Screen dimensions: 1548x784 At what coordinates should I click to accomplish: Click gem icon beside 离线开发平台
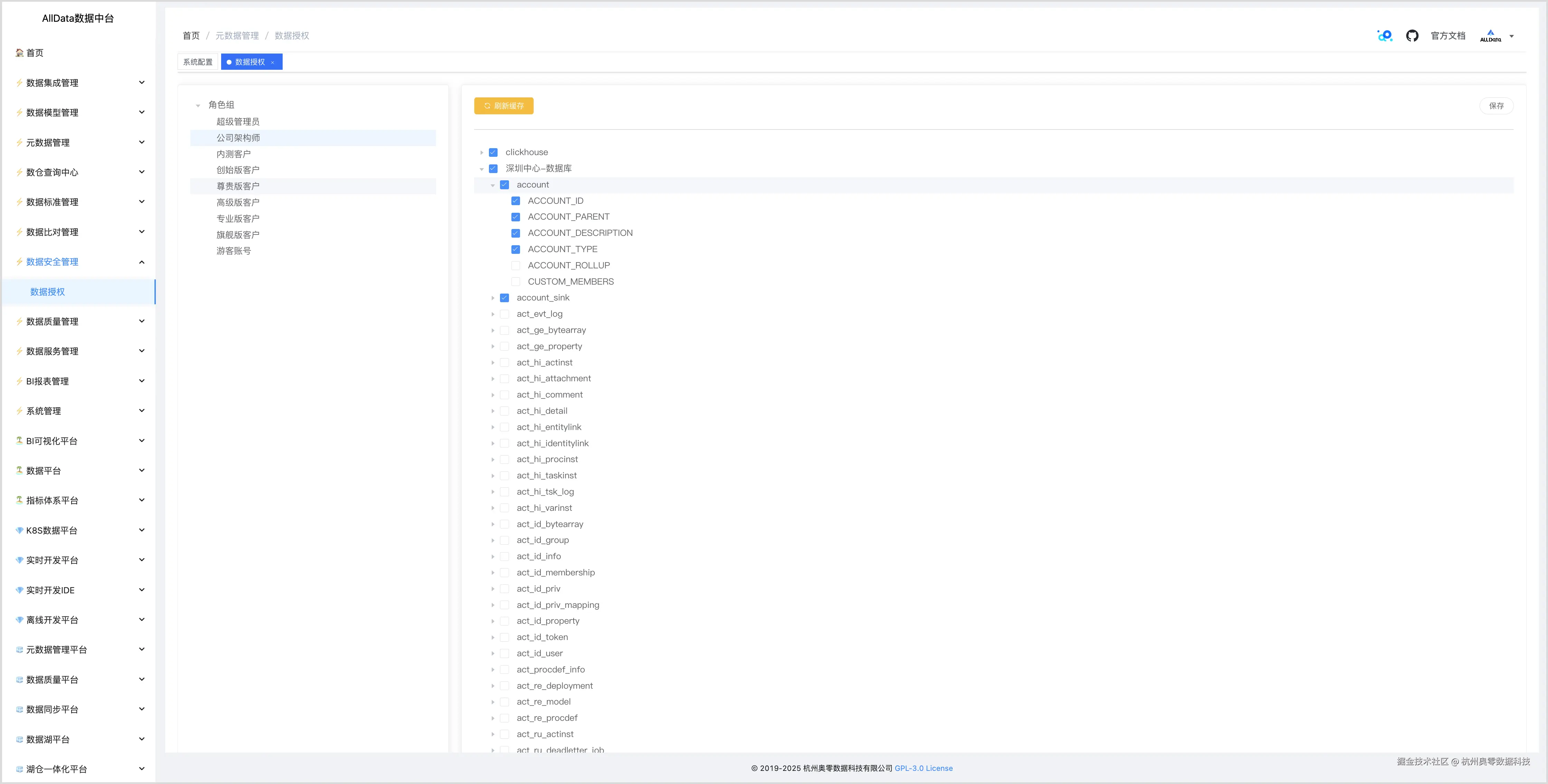click(x=19, y=620)
